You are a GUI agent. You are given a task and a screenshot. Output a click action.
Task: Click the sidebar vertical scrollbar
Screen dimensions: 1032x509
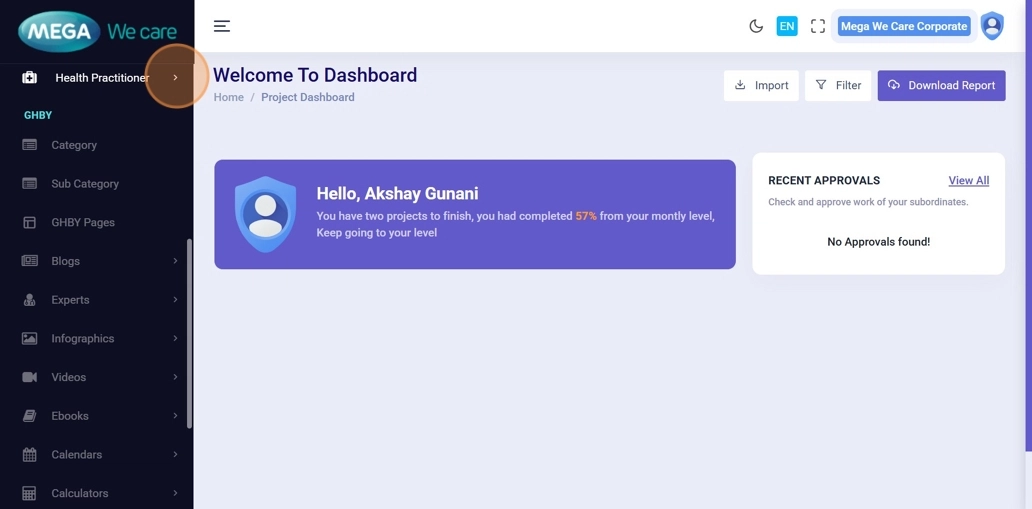(x=189, y=332)
